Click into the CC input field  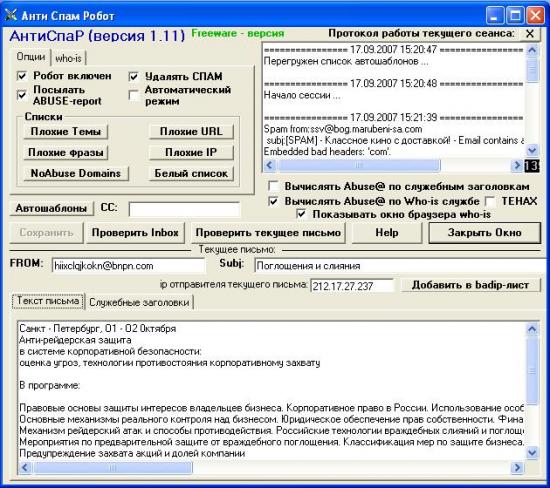(x=184, y=209)
